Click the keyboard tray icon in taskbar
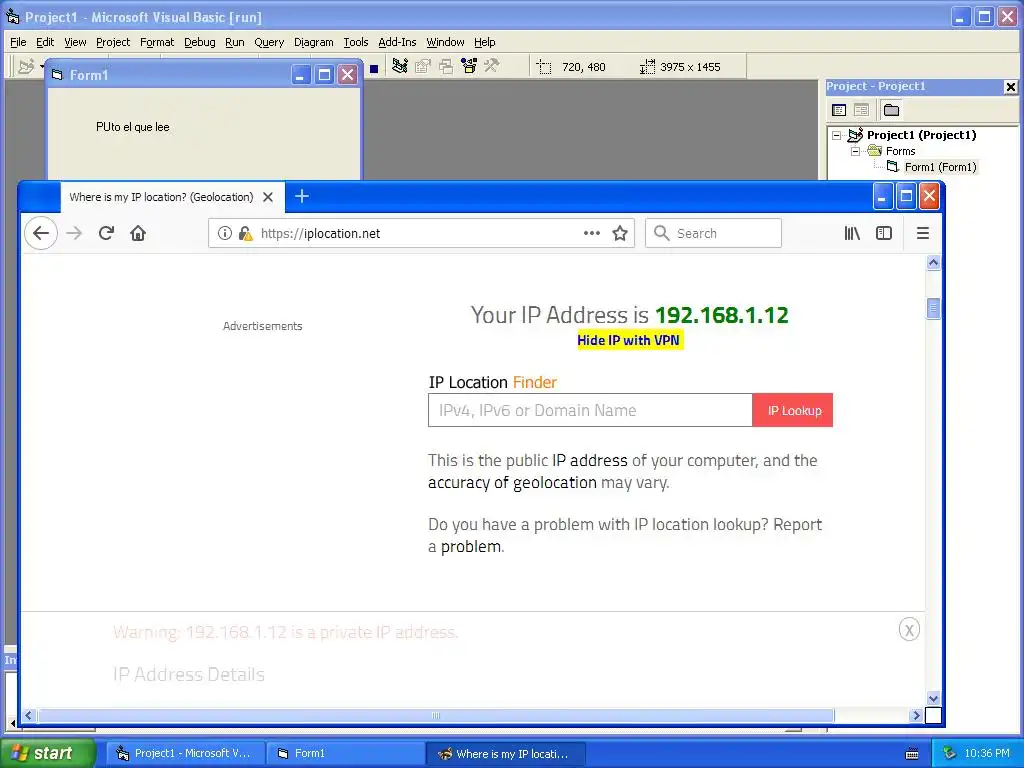 [x=912, y=754]
